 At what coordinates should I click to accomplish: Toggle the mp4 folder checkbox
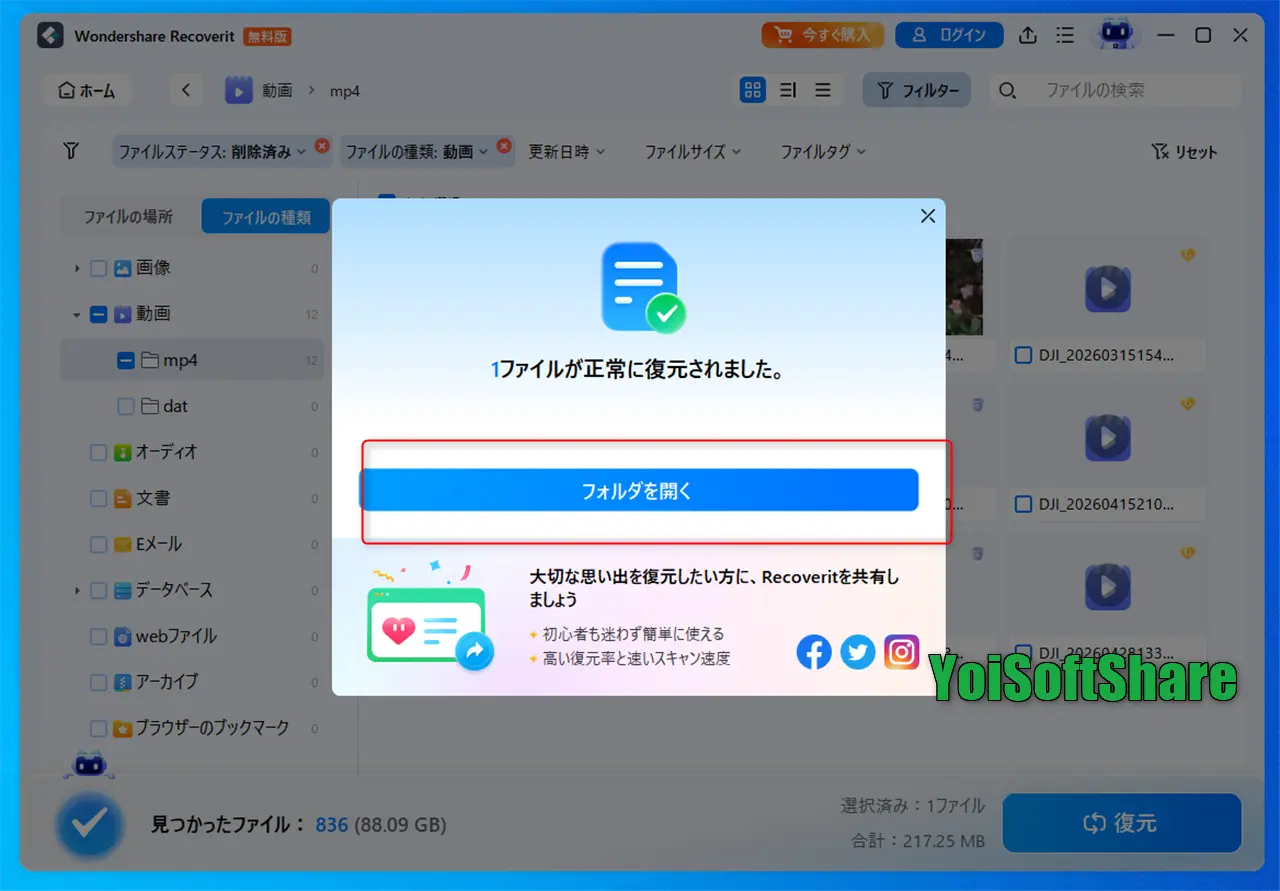point(126,360)
